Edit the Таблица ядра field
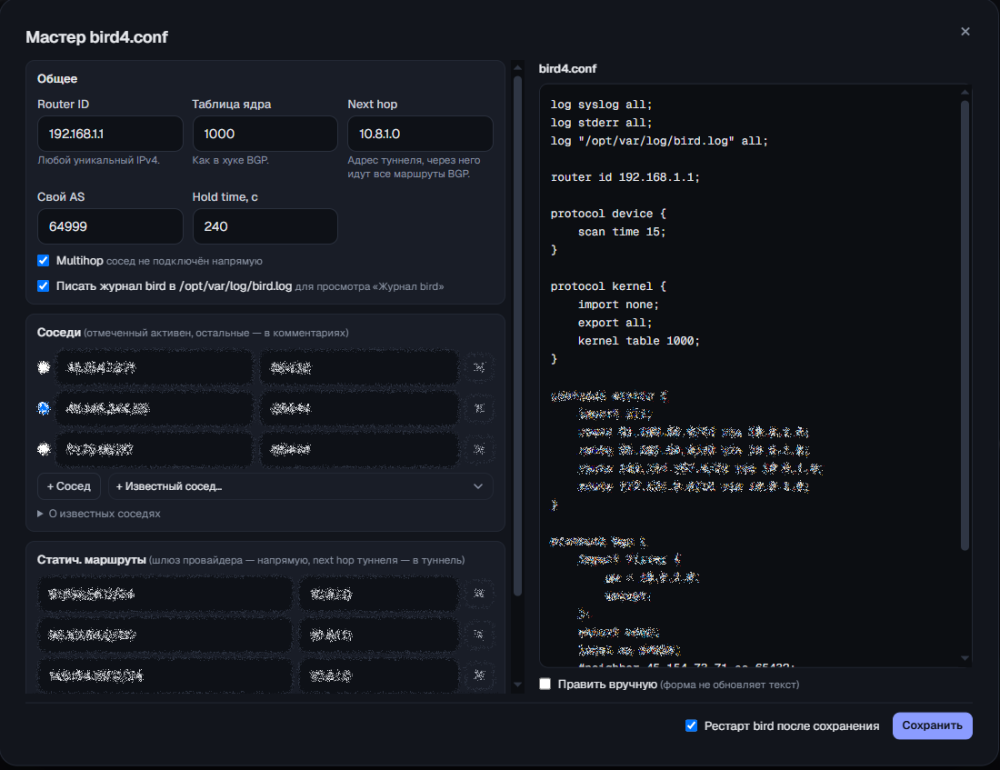The height and width of the screenshot is (770, 1000). pos(265,134)
